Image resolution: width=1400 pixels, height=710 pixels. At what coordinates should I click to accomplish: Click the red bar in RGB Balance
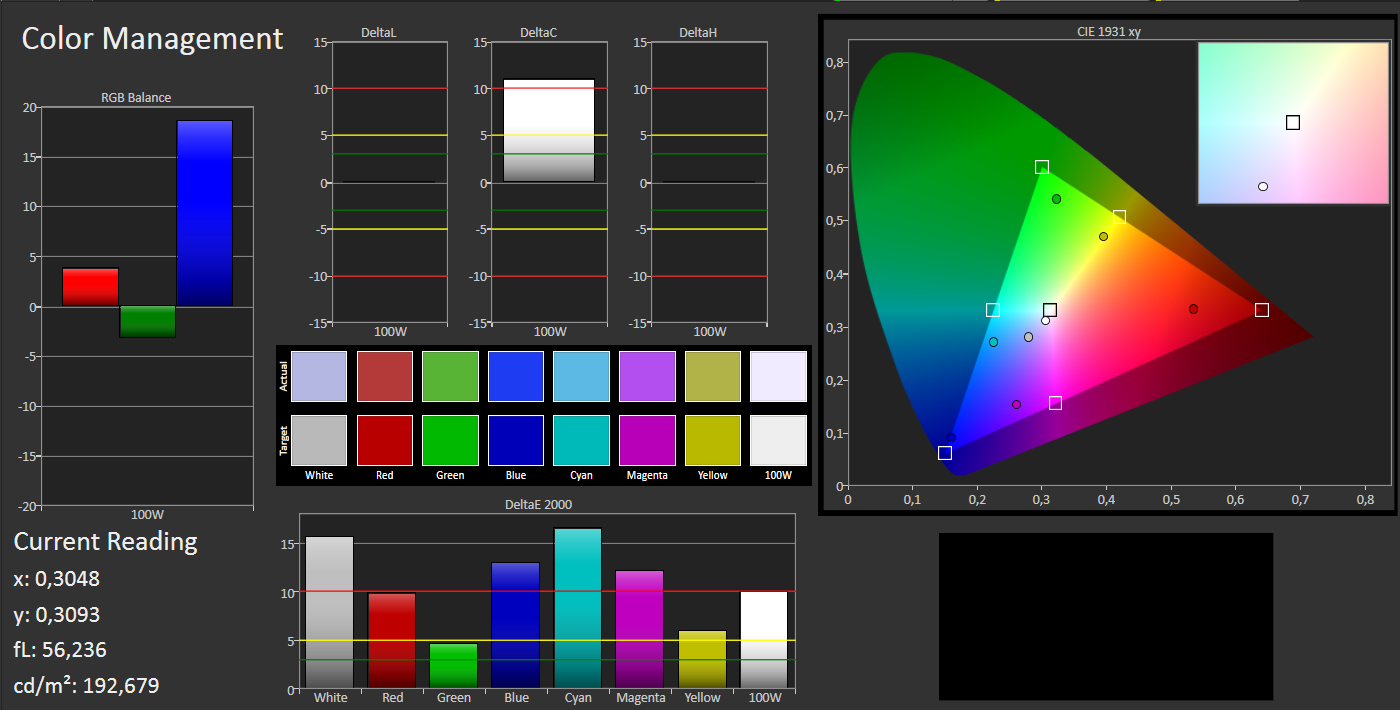point(90,287)
